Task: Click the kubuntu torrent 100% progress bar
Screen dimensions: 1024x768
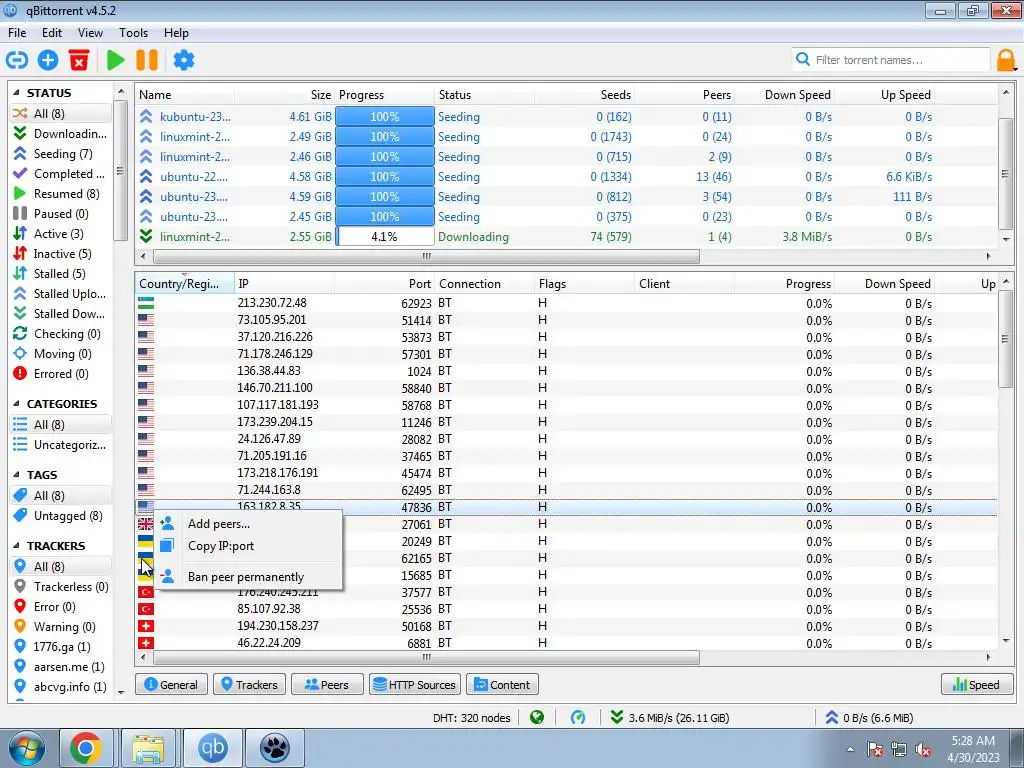Action: pyautogui.click(x=385, y=117)
